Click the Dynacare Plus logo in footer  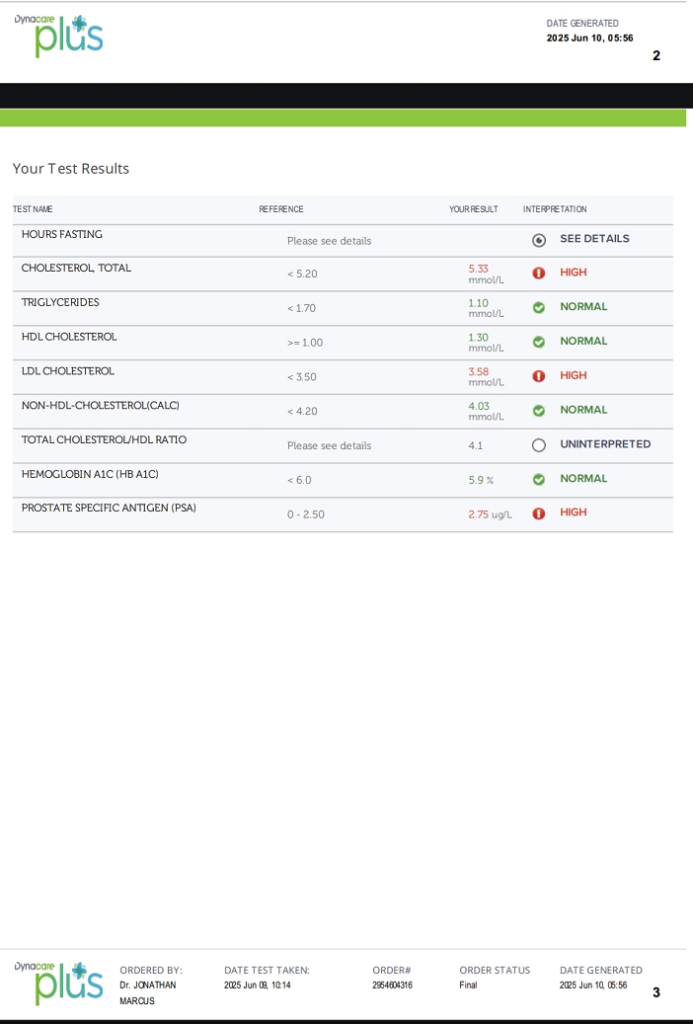[59, 983]
